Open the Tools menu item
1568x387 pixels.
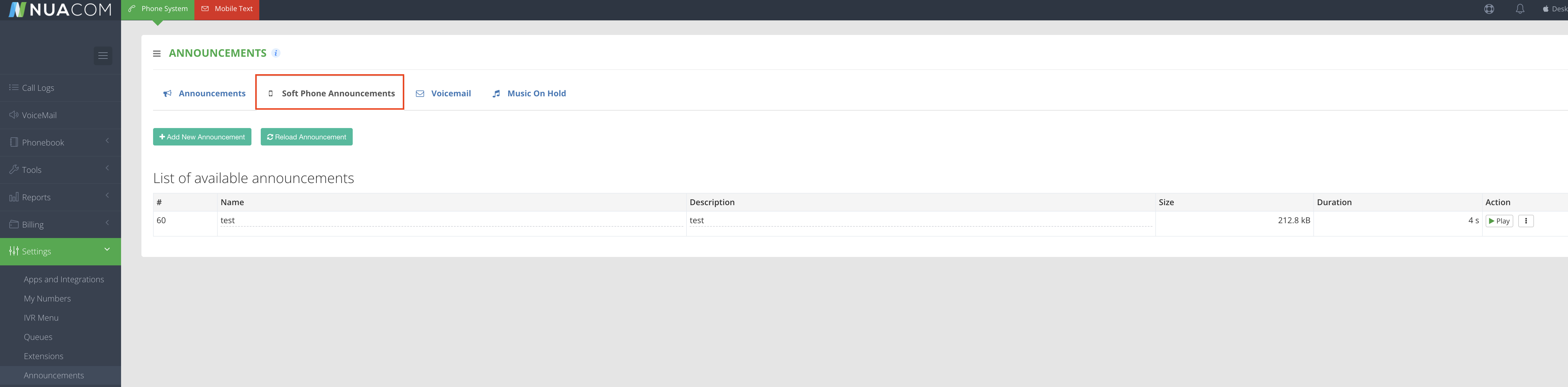click(x=60, y=170)
